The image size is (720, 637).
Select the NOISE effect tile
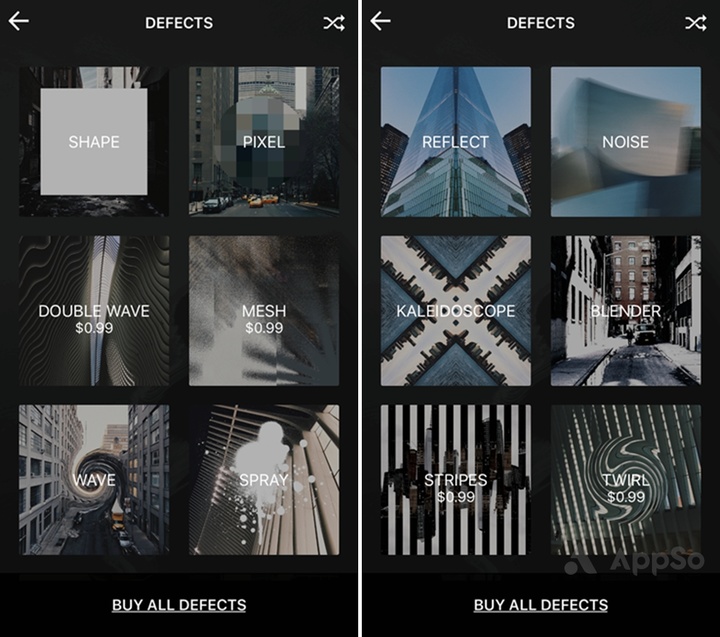click(x=626, y=141)
